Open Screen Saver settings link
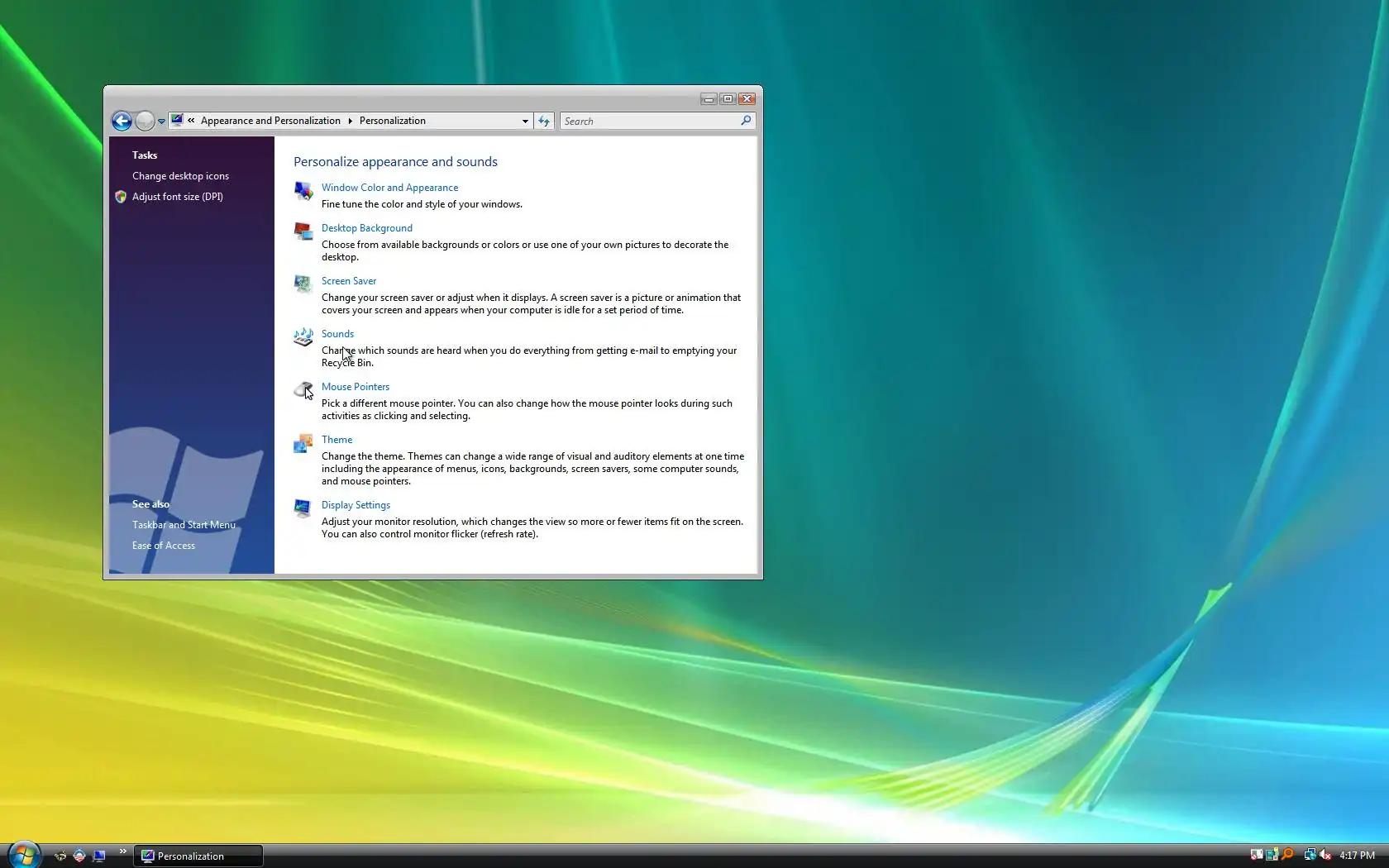This screenshot has width=1389, height=868. [349, 281]
